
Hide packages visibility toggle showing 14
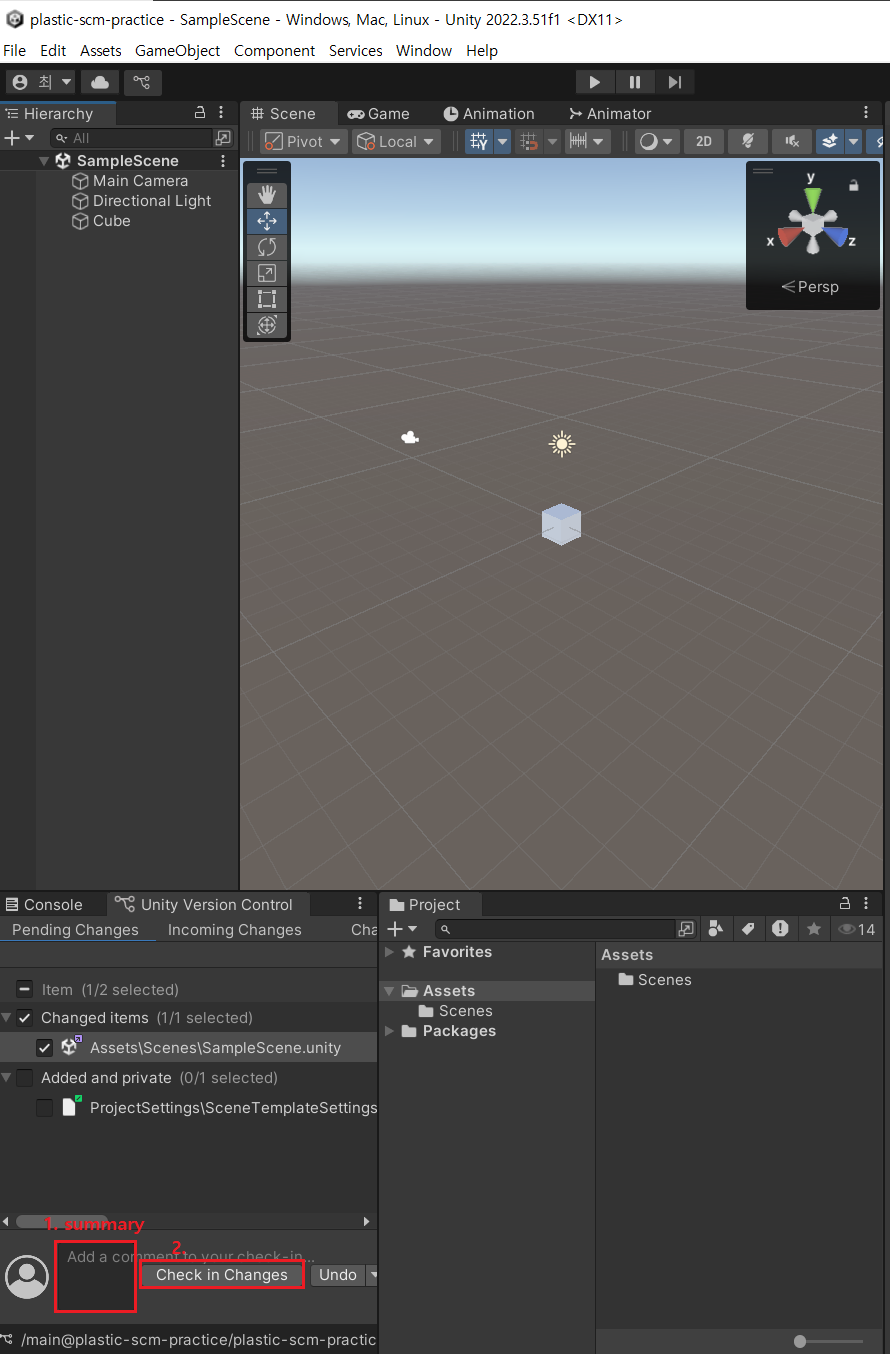coord(857,929)
